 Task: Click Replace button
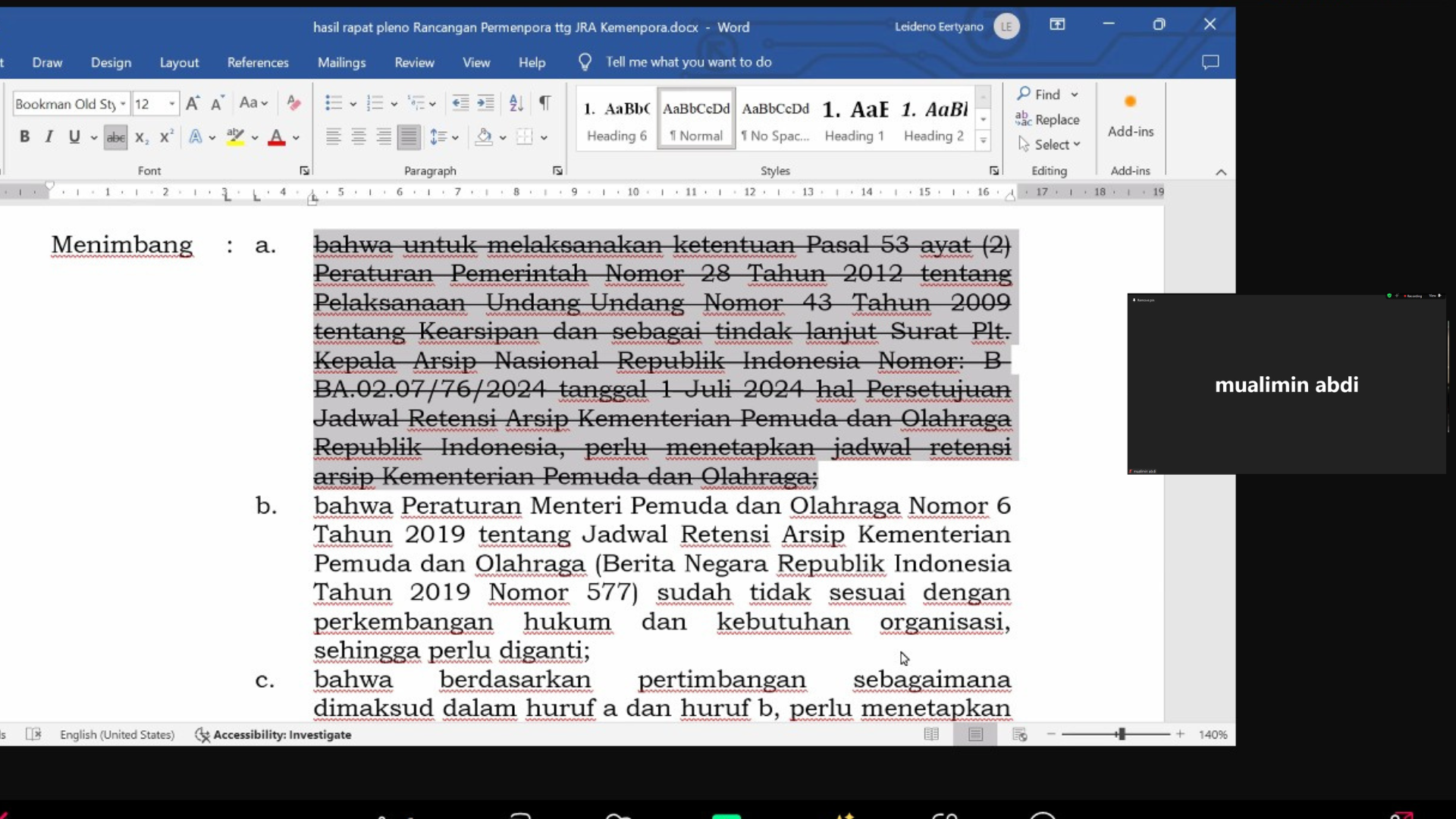pos(1047,119)
